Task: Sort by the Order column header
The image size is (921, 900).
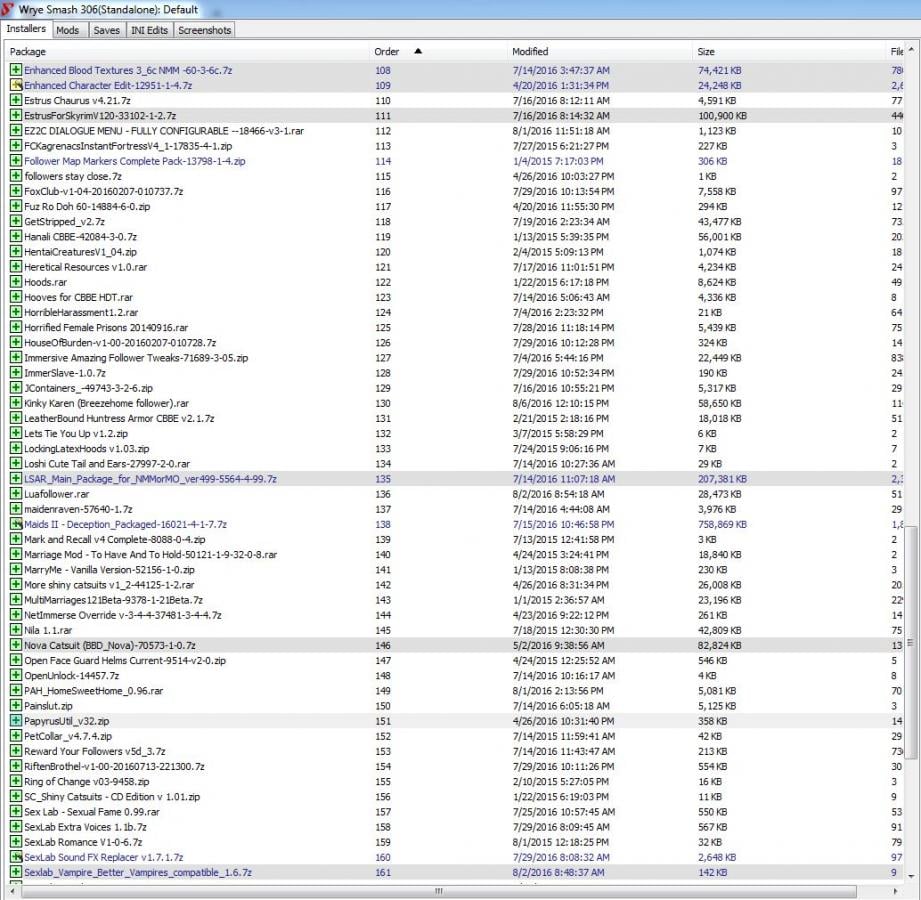Action: (x=439, y=52)
